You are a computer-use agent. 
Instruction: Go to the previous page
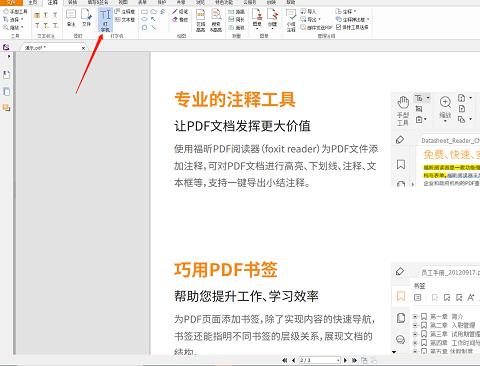tap(293, 360)
